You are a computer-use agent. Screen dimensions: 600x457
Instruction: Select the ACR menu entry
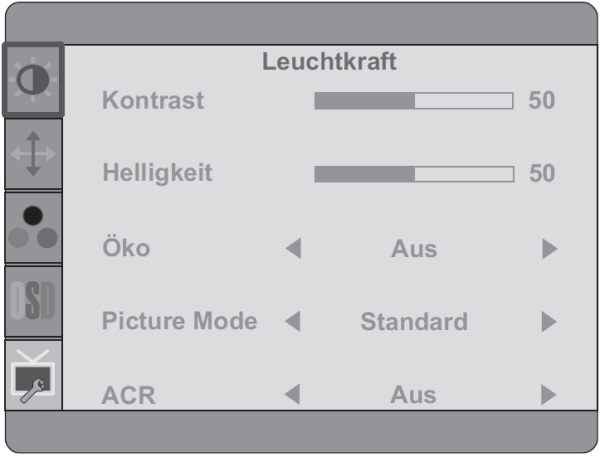pyautogui.click(x=128, y=395)
